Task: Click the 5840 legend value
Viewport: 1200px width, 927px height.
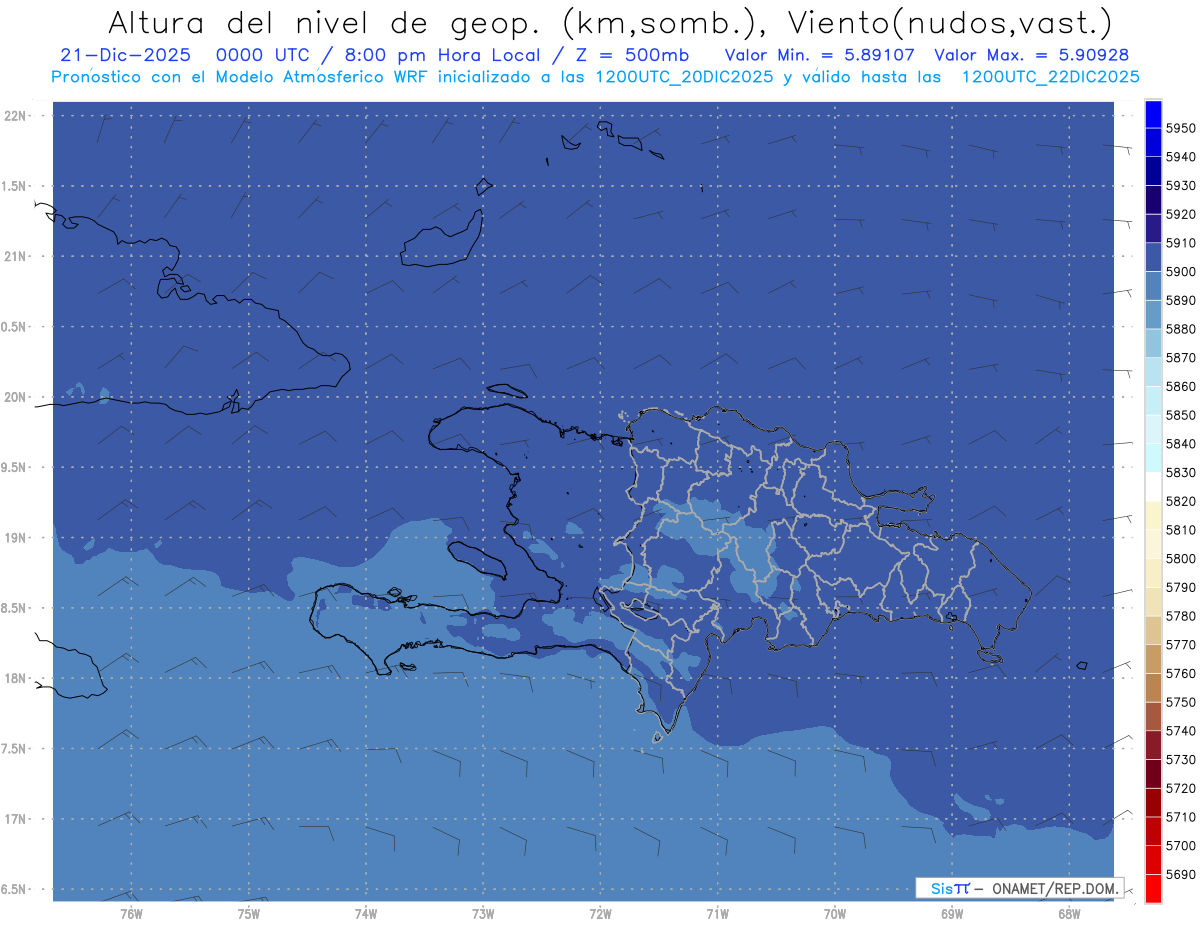Action: pyautogui.click(x=1180, y=444)
